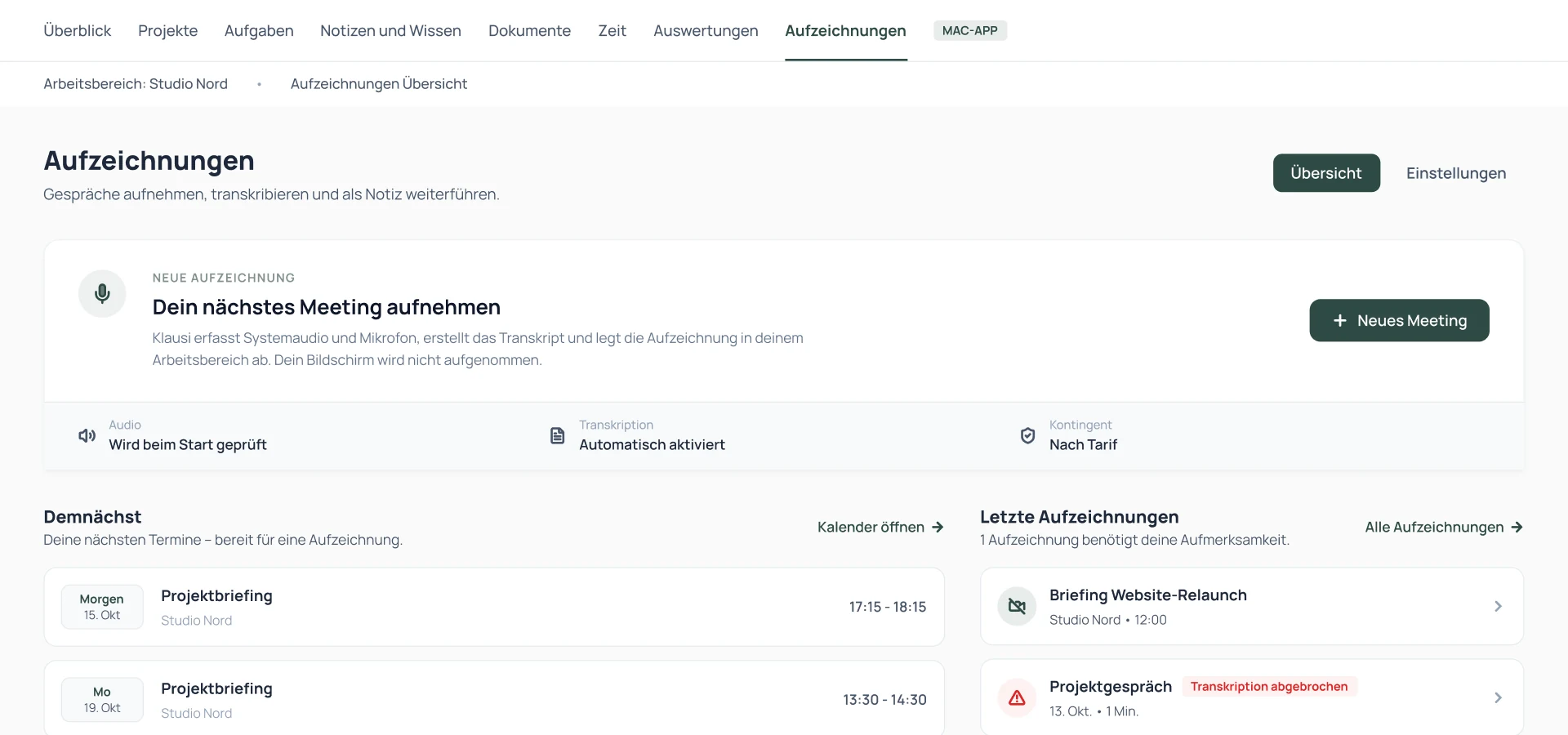The image size is (1568, 735).
Task: Open the Briefing Website-Relaunch recording
Action: pos(1252,606)
